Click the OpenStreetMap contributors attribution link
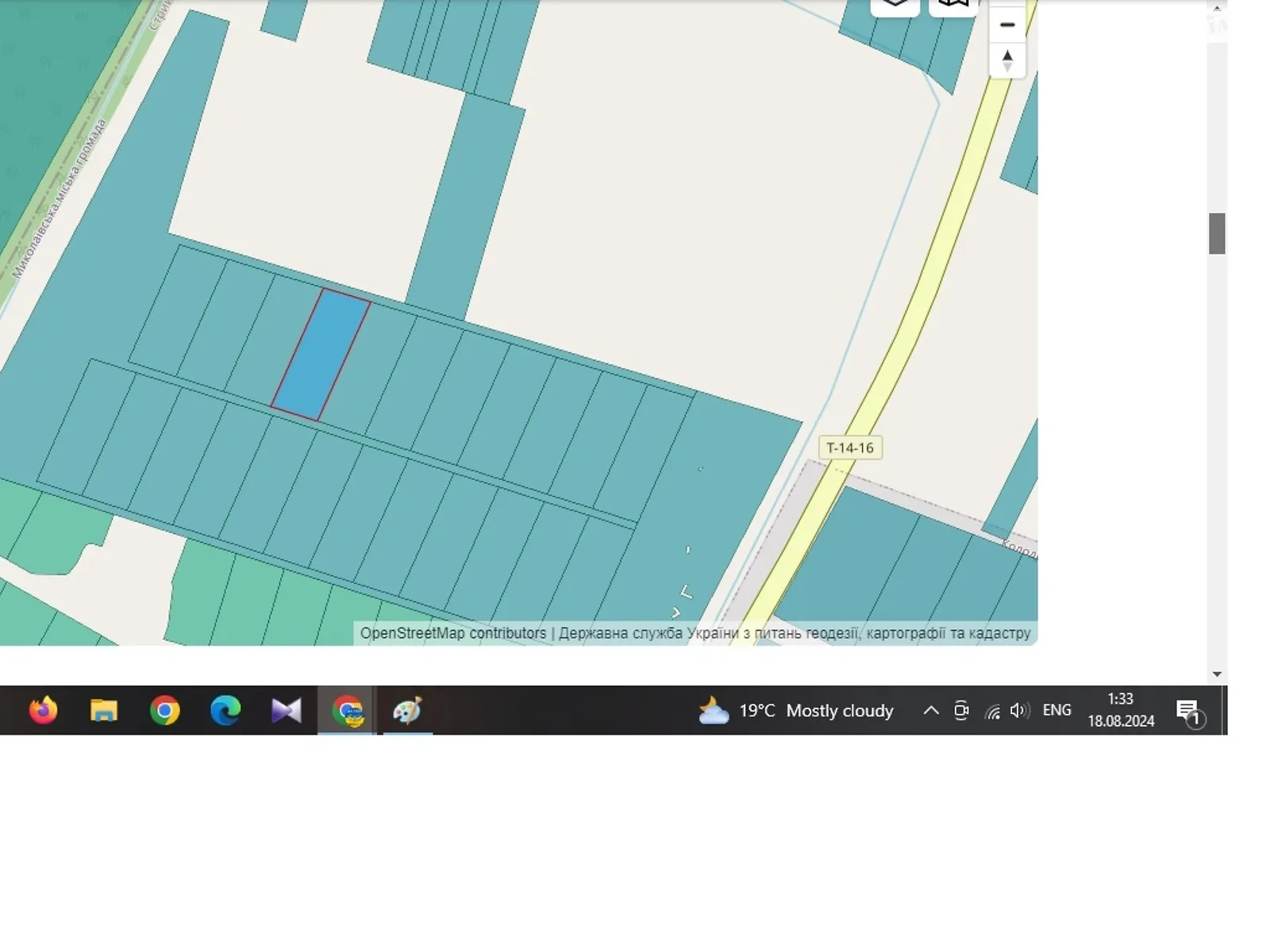 (x=452, y=633)
